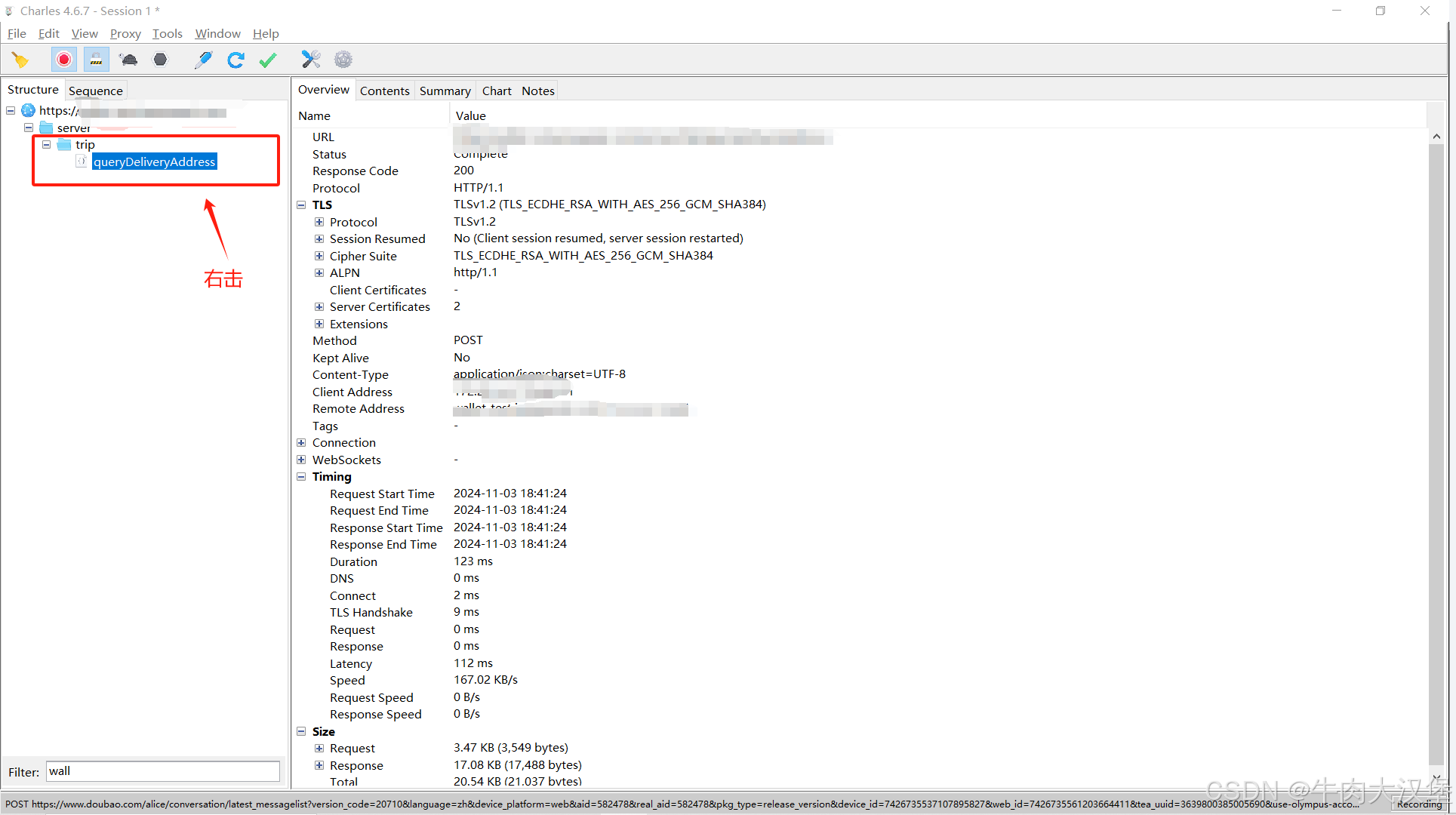The image size is (1456, 815).
Task: Click the blue Repeat refresh icon
Action: click(235, 60)
